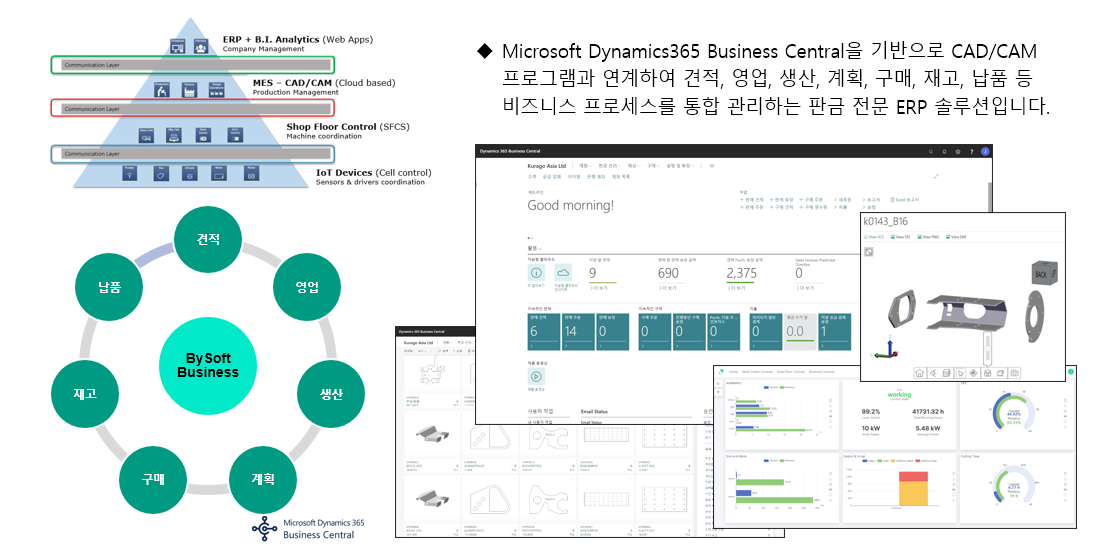This screenshot has width=1112, height=556.
Task: Click Home view icon in 3D viewer toolbar
Action: (919, 373)
